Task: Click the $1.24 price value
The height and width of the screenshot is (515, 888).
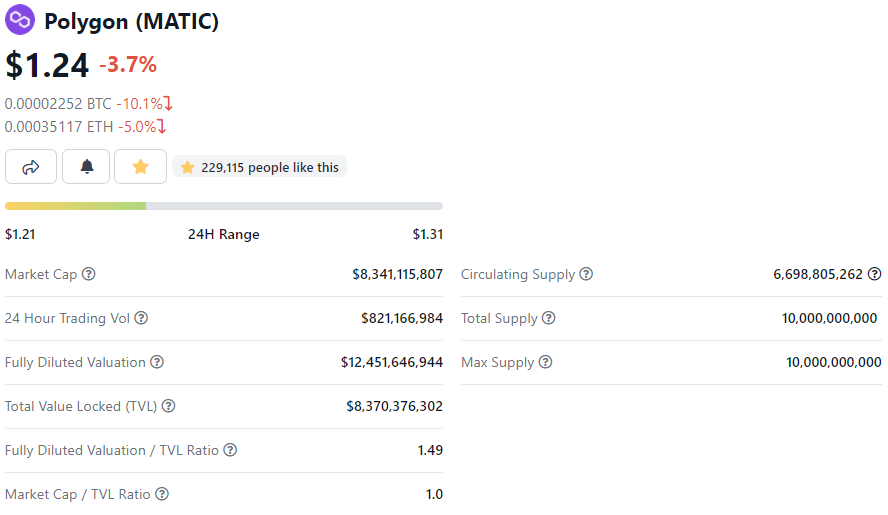Action: [x=47, y=65]
